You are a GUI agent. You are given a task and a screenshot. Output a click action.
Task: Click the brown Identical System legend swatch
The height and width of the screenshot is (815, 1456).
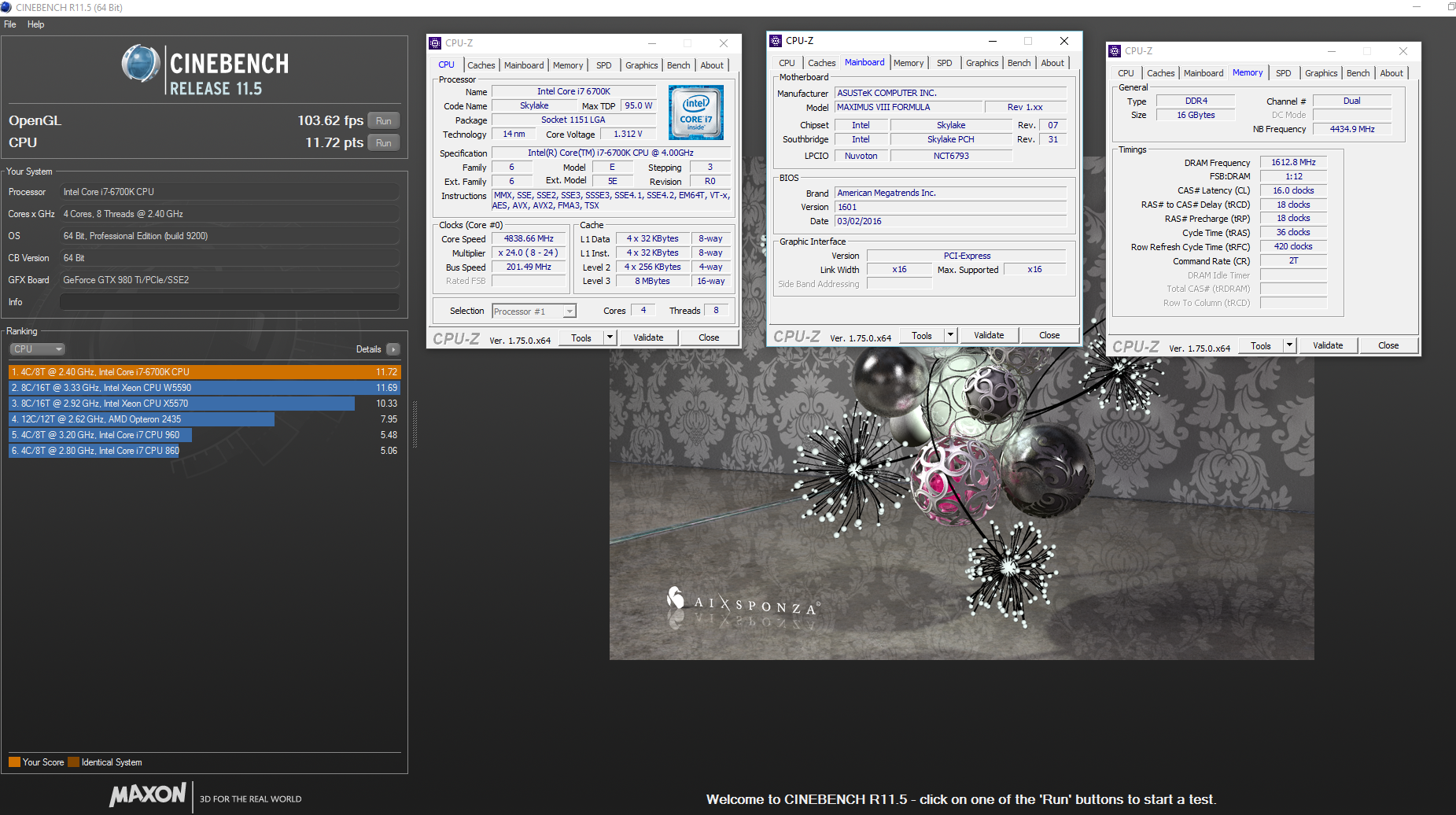point(73,762)
